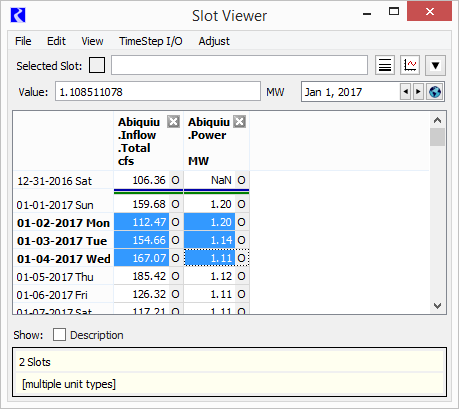Click the scroll up arrow of the table
The image size is (459, 409).
click(437, 120)
